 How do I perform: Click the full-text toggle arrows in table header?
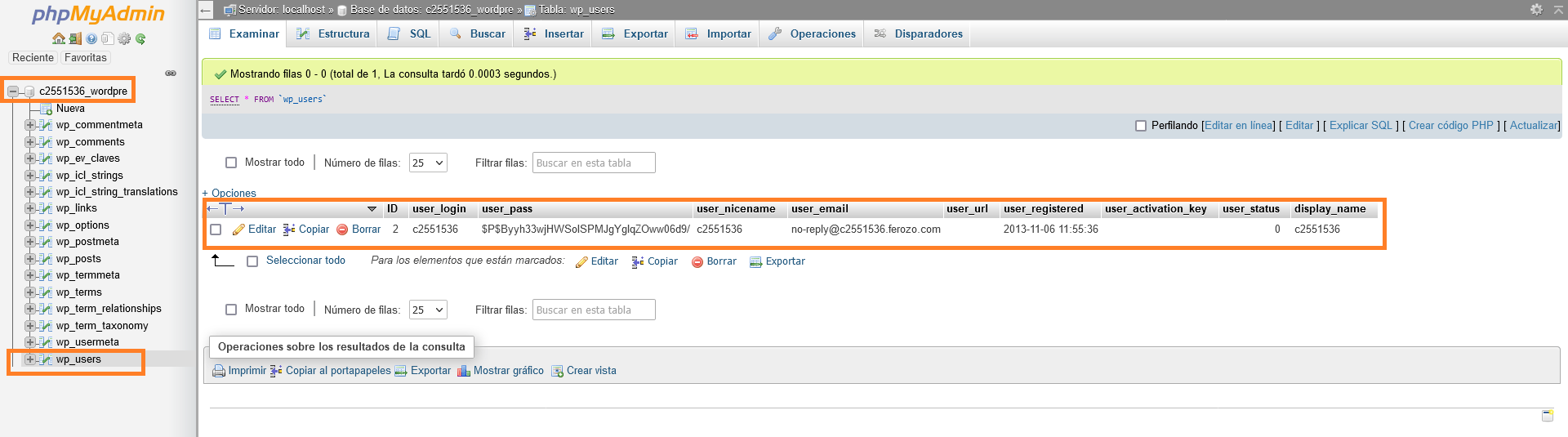(225, 209)
